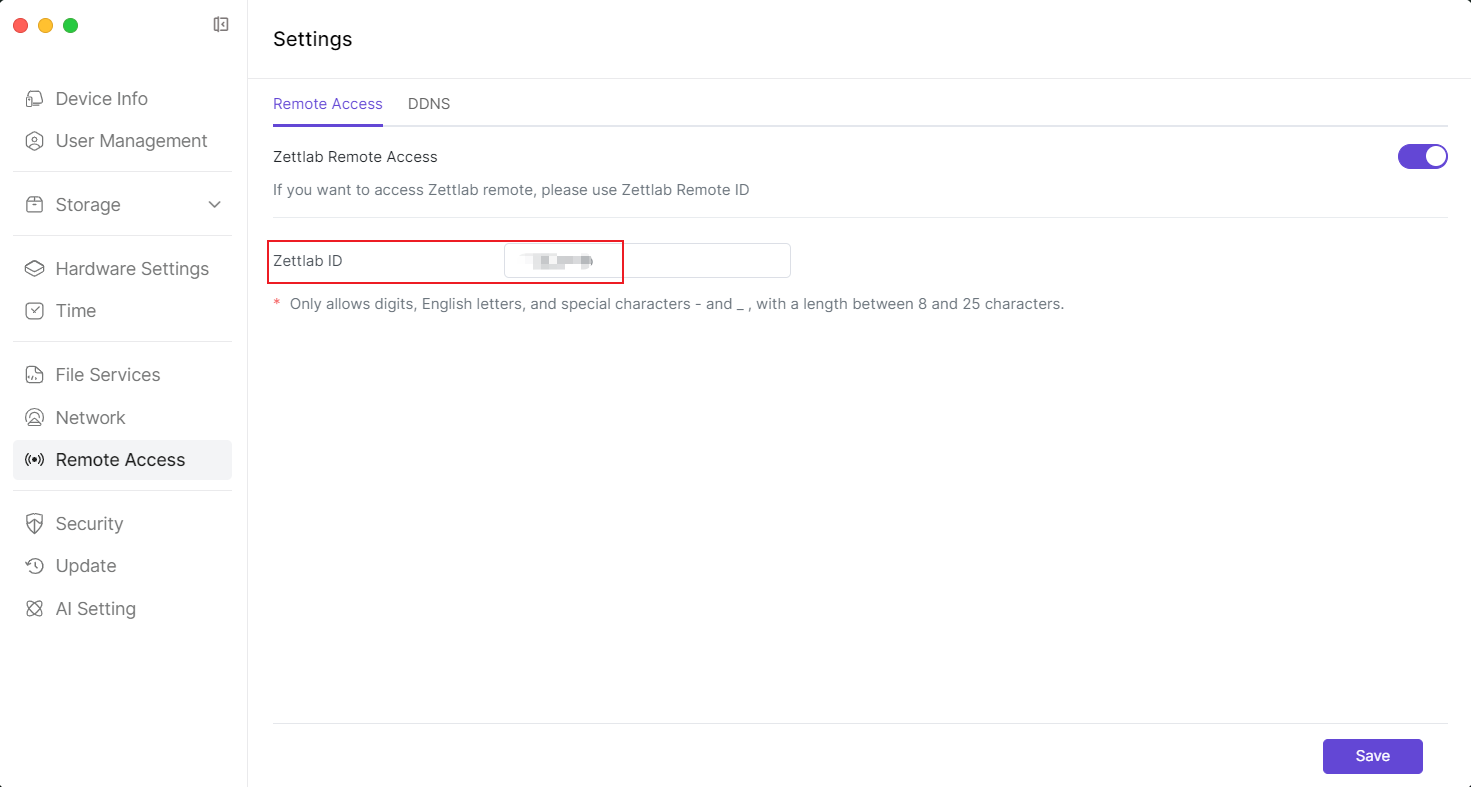Click the File Services icon

tap(35, 375)
